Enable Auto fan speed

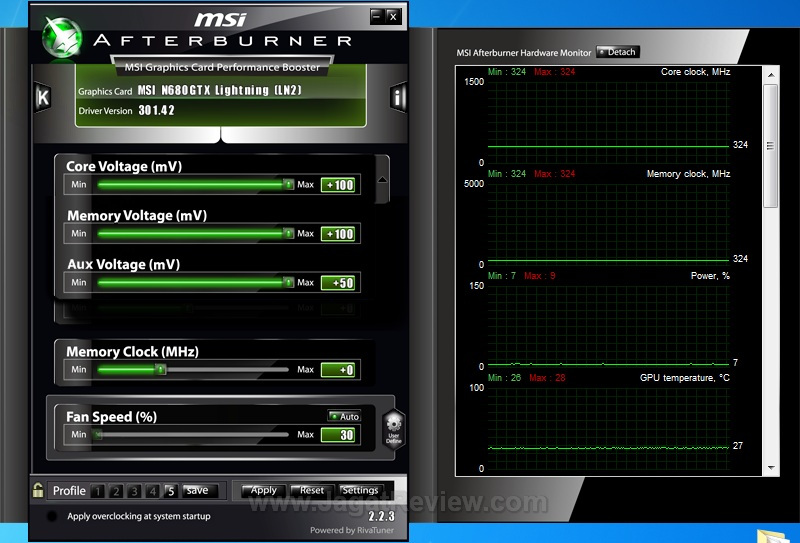[x=344, y=416]
